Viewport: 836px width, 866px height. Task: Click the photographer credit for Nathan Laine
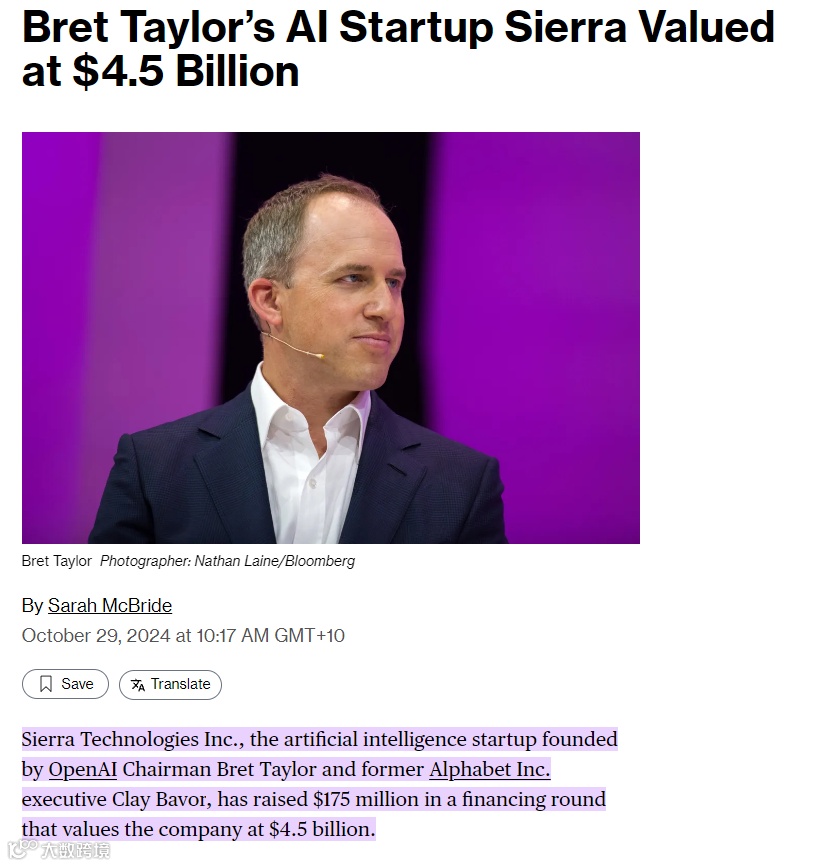coord(227,562)
